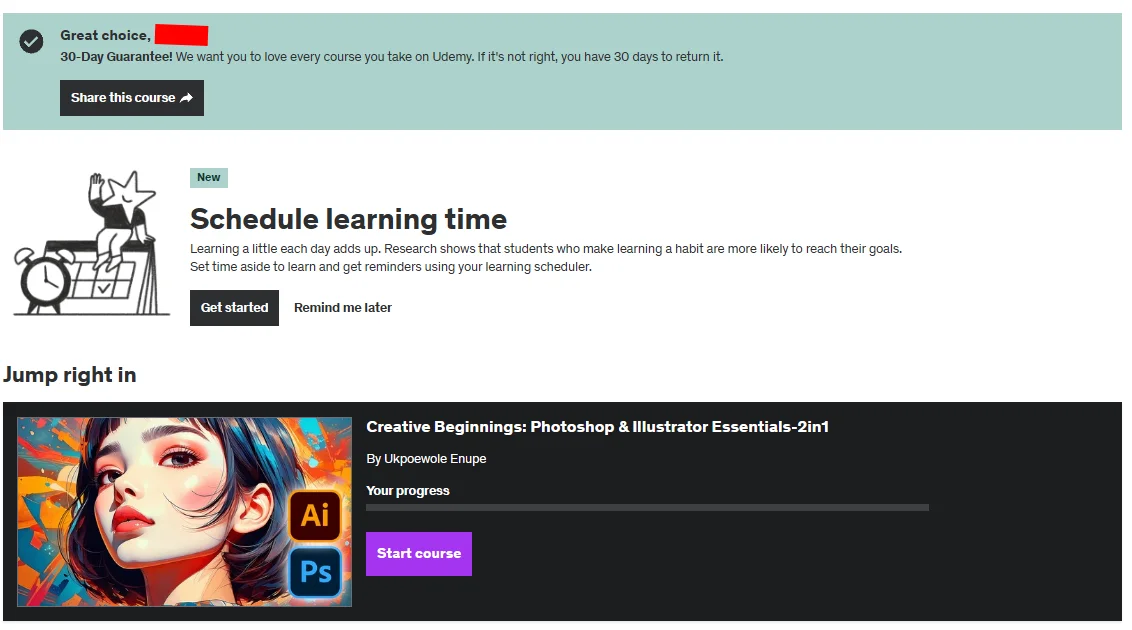
Task: Click the Schedule learning time heading
Action: [348, 219]
